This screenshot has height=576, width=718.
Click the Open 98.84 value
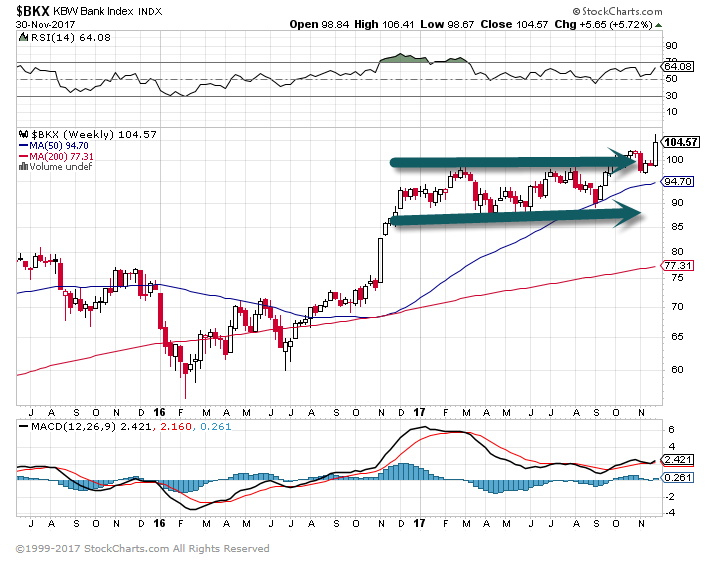point(319,24)
